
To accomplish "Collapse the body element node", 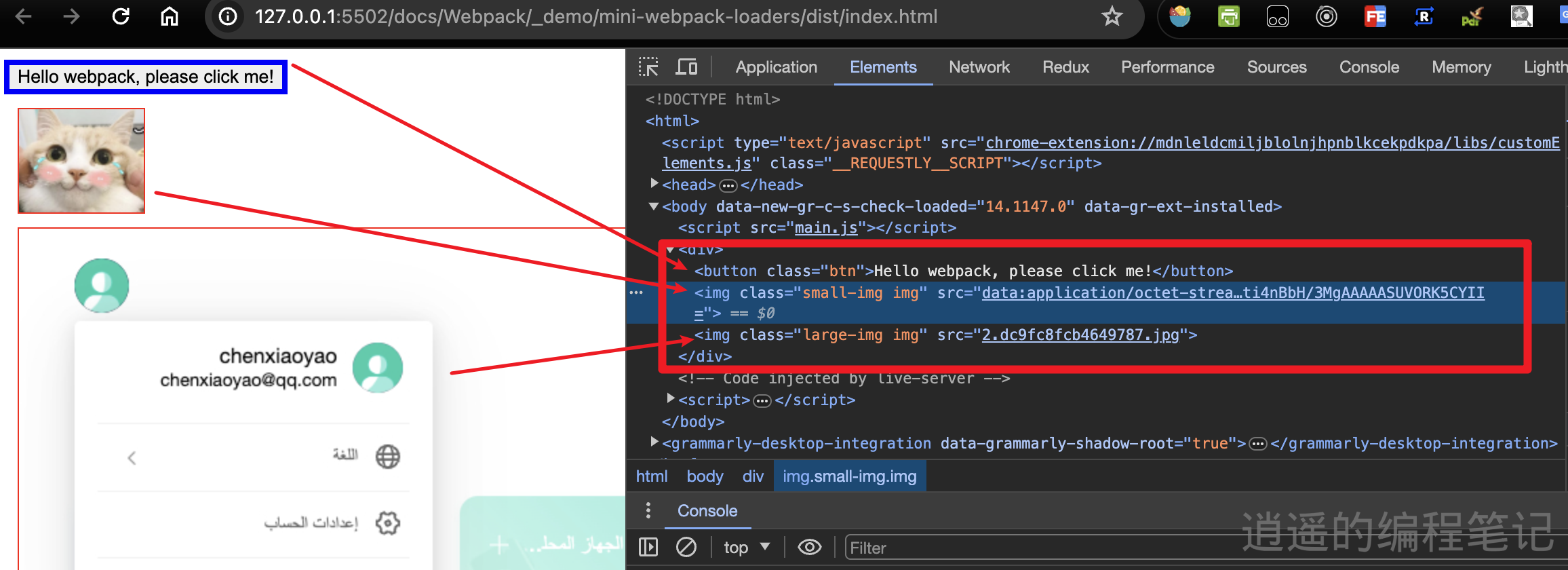I will 654,206.
